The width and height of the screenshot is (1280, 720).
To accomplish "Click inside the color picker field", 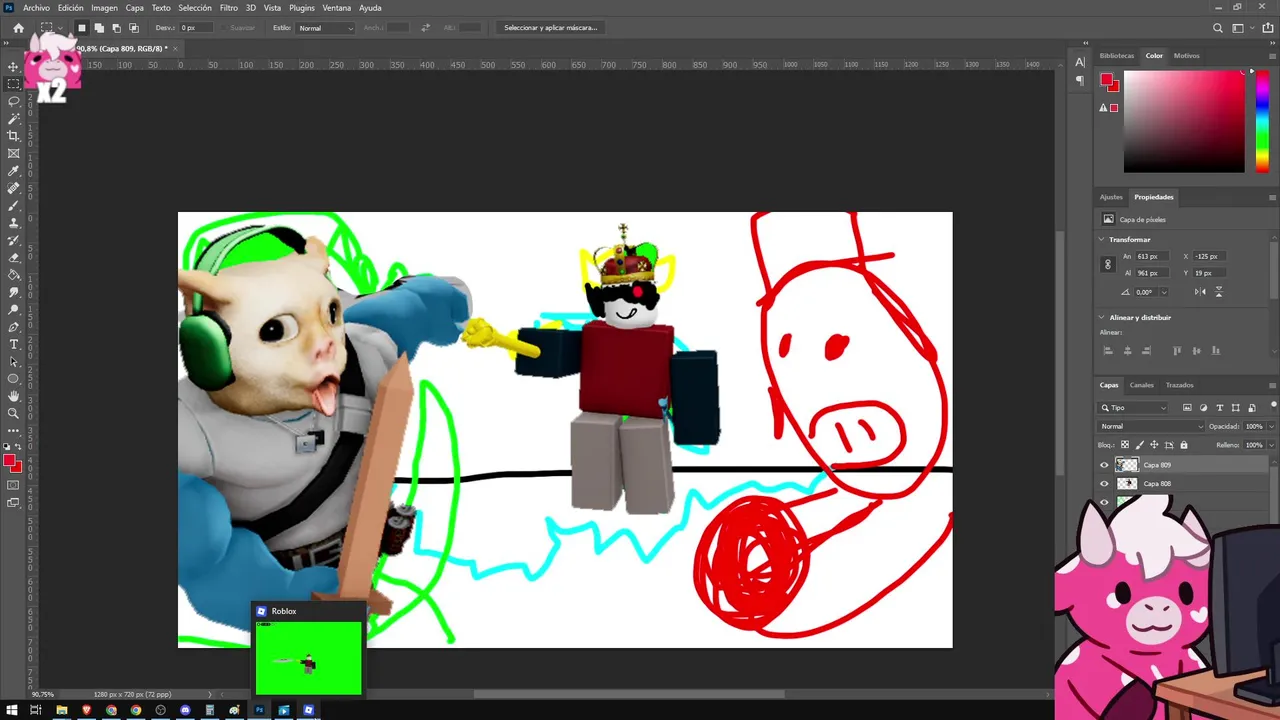I will click(x=1184, y=121).
